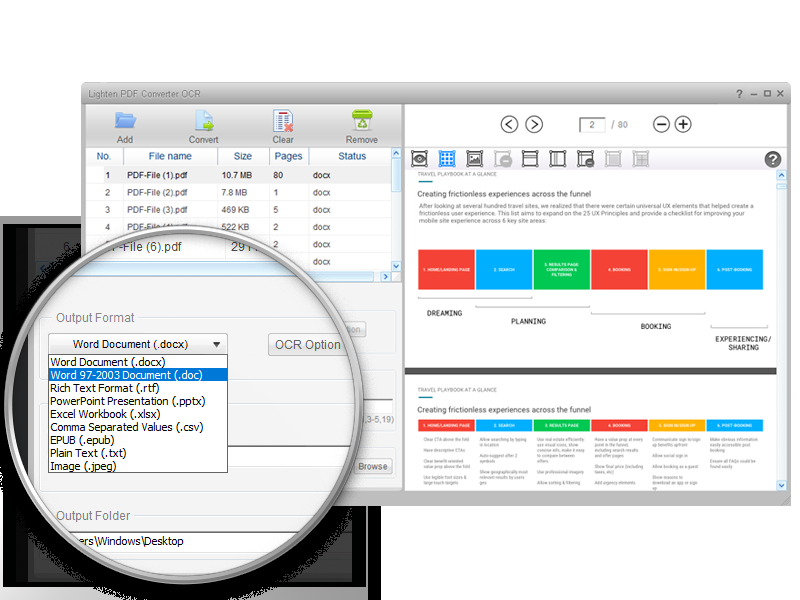This screenshot has width=800, height=600.
Task: Click the title bar question mark help
Action: 739,94
